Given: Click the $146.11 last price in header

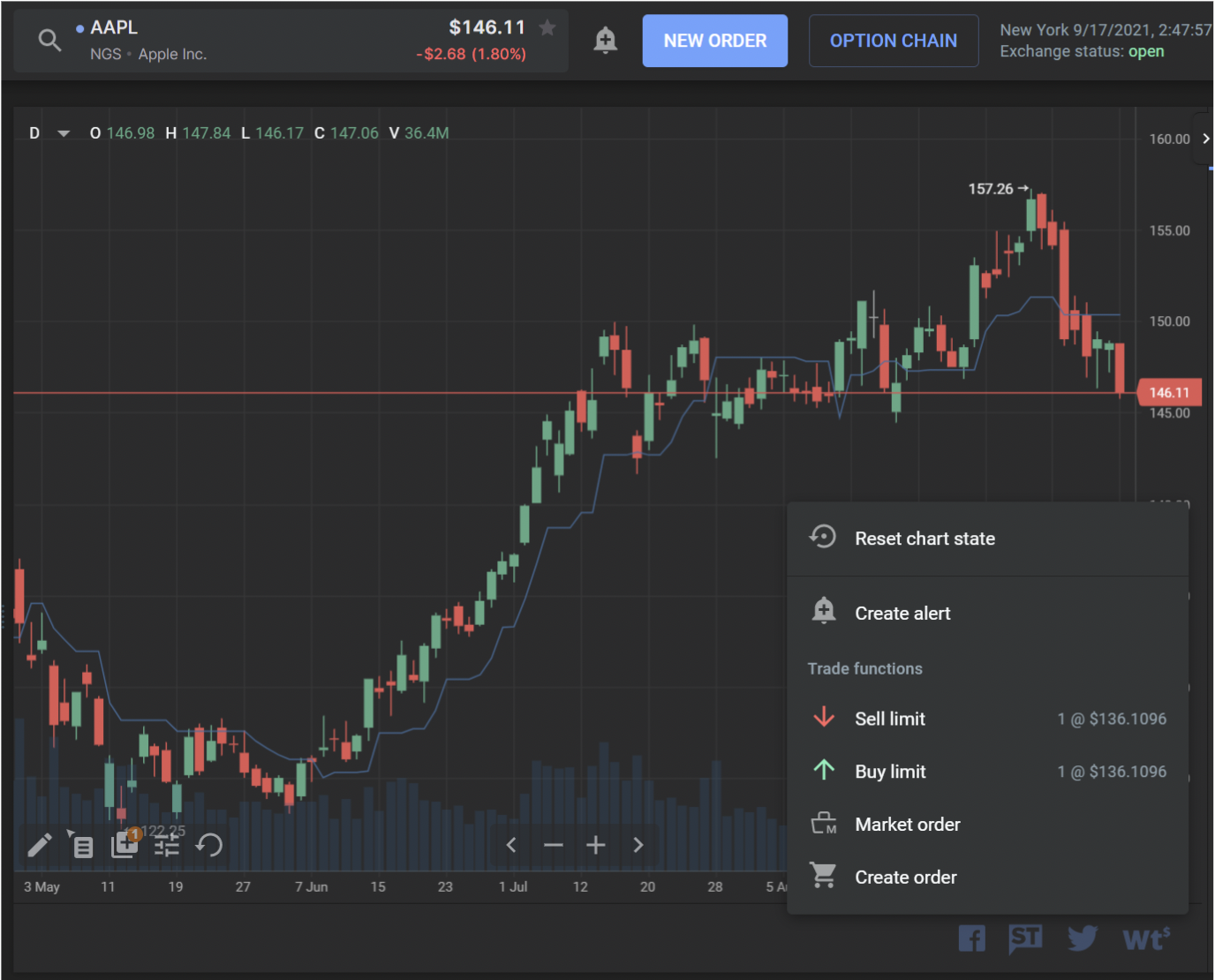Looking at the screenshot, I should (x=487, y=27).
